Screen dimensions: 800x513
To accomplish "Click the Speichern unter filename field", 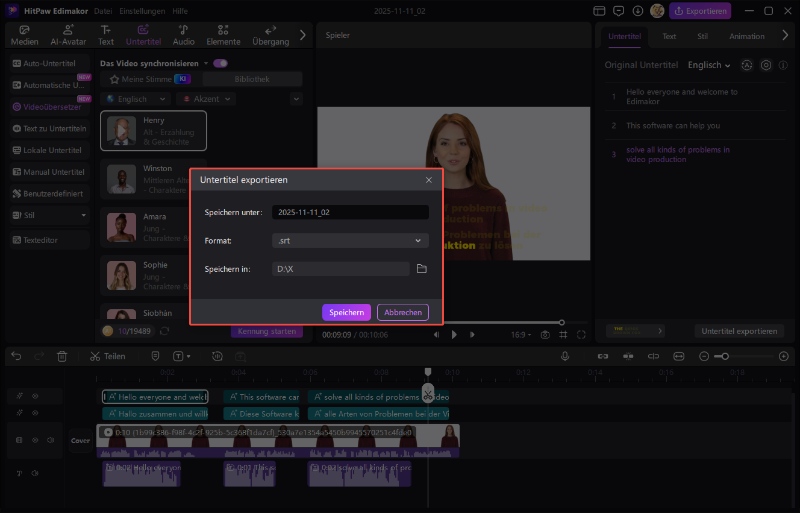I will (x=350, y=212).
